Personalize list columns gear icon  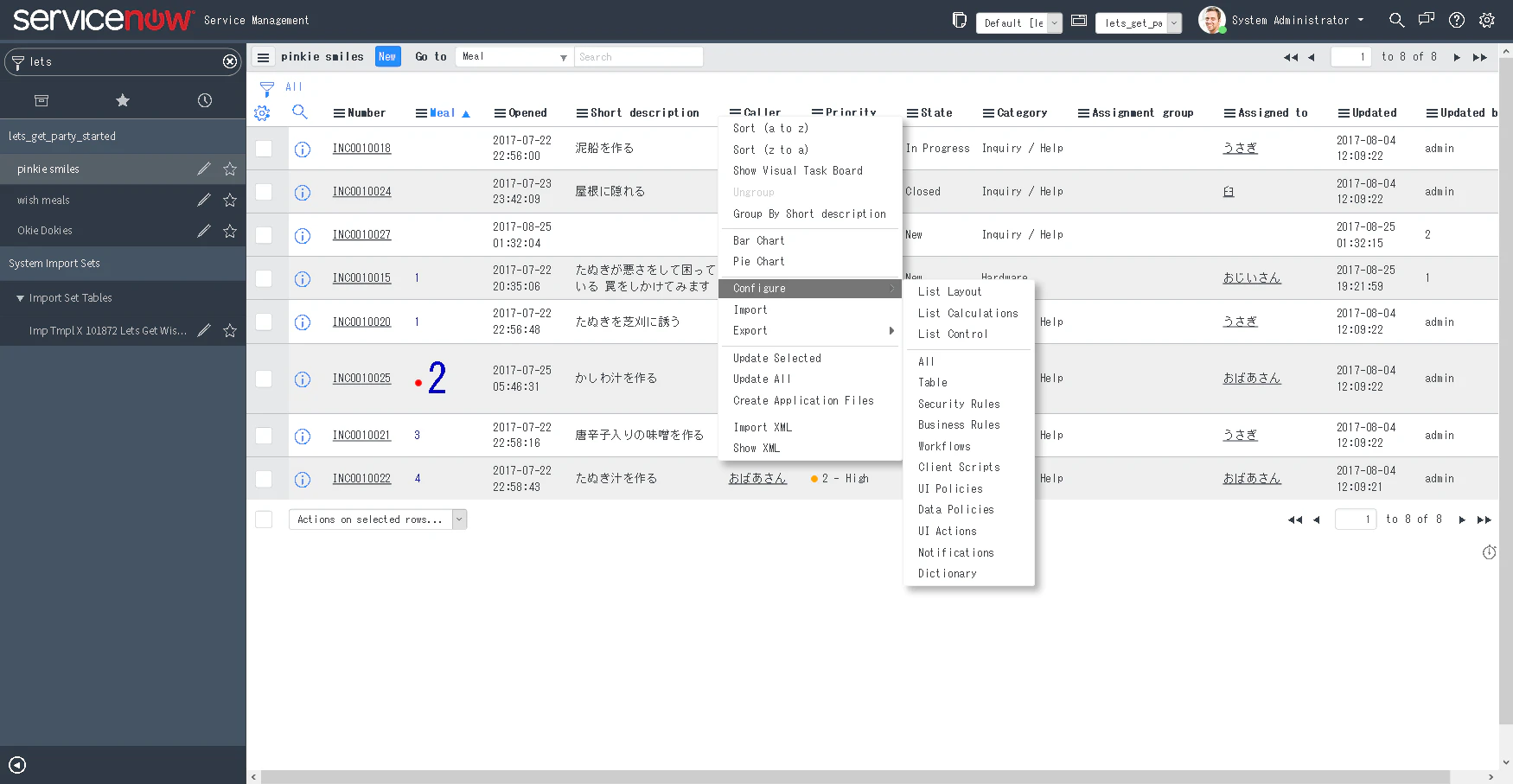point(262,112)
